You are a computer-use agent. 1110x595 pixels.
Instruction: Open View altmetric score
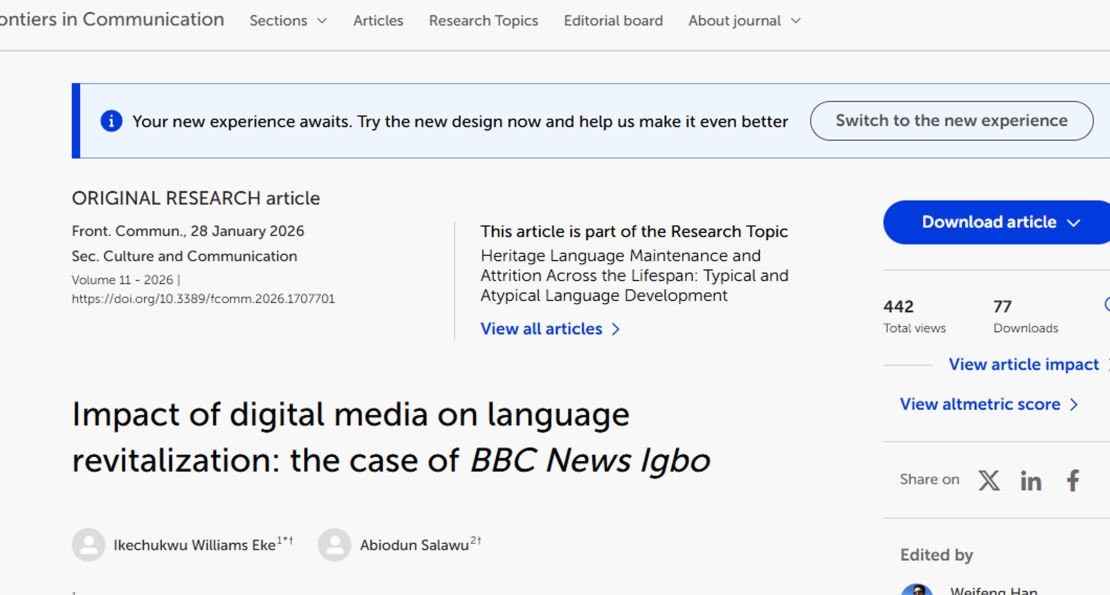coord(980,404)
